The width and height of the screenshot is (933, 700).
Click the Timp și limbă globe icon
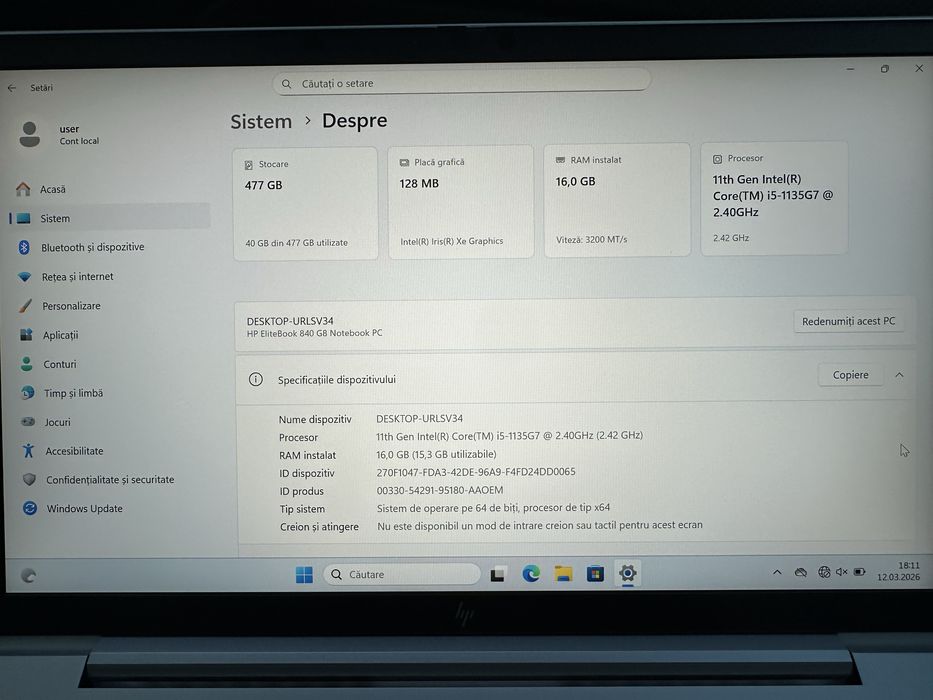coord(27,393)
